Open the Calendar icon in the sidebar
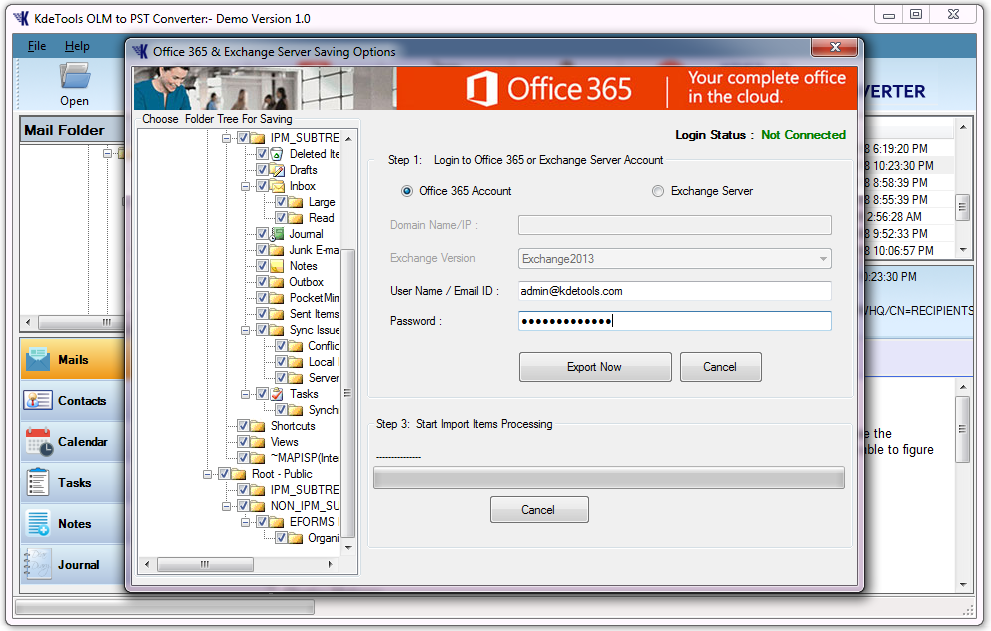Viewport: 991px width, 631px height. (39, 442)
